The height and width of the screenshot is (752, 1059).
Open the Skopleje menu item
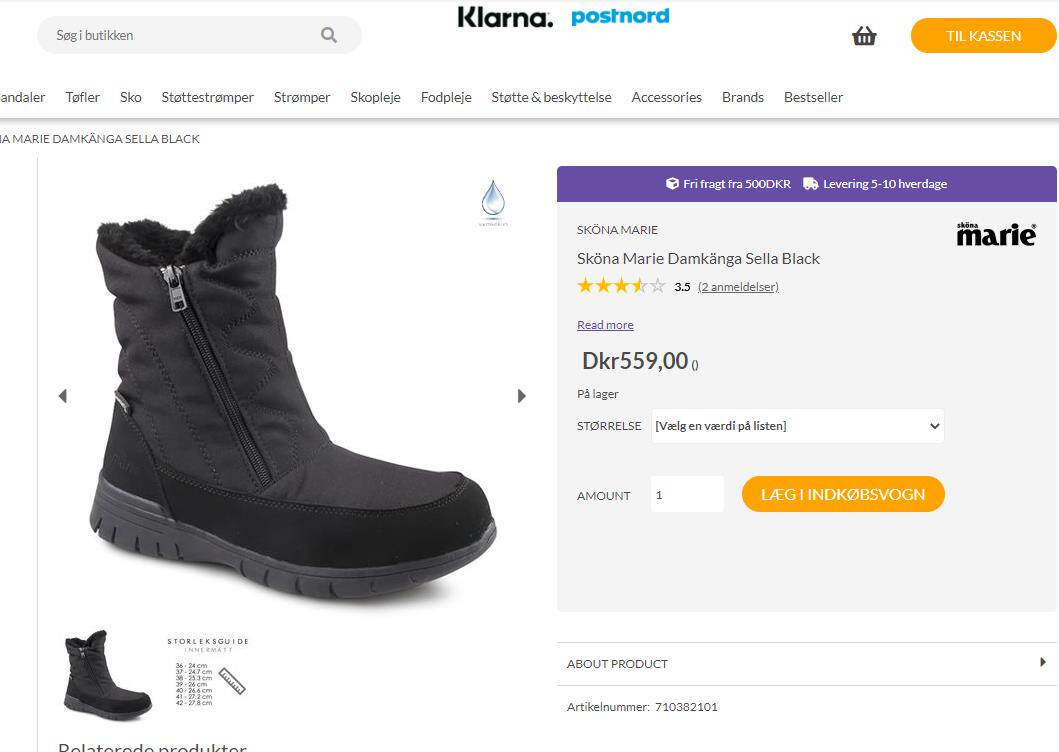(375, 97)
